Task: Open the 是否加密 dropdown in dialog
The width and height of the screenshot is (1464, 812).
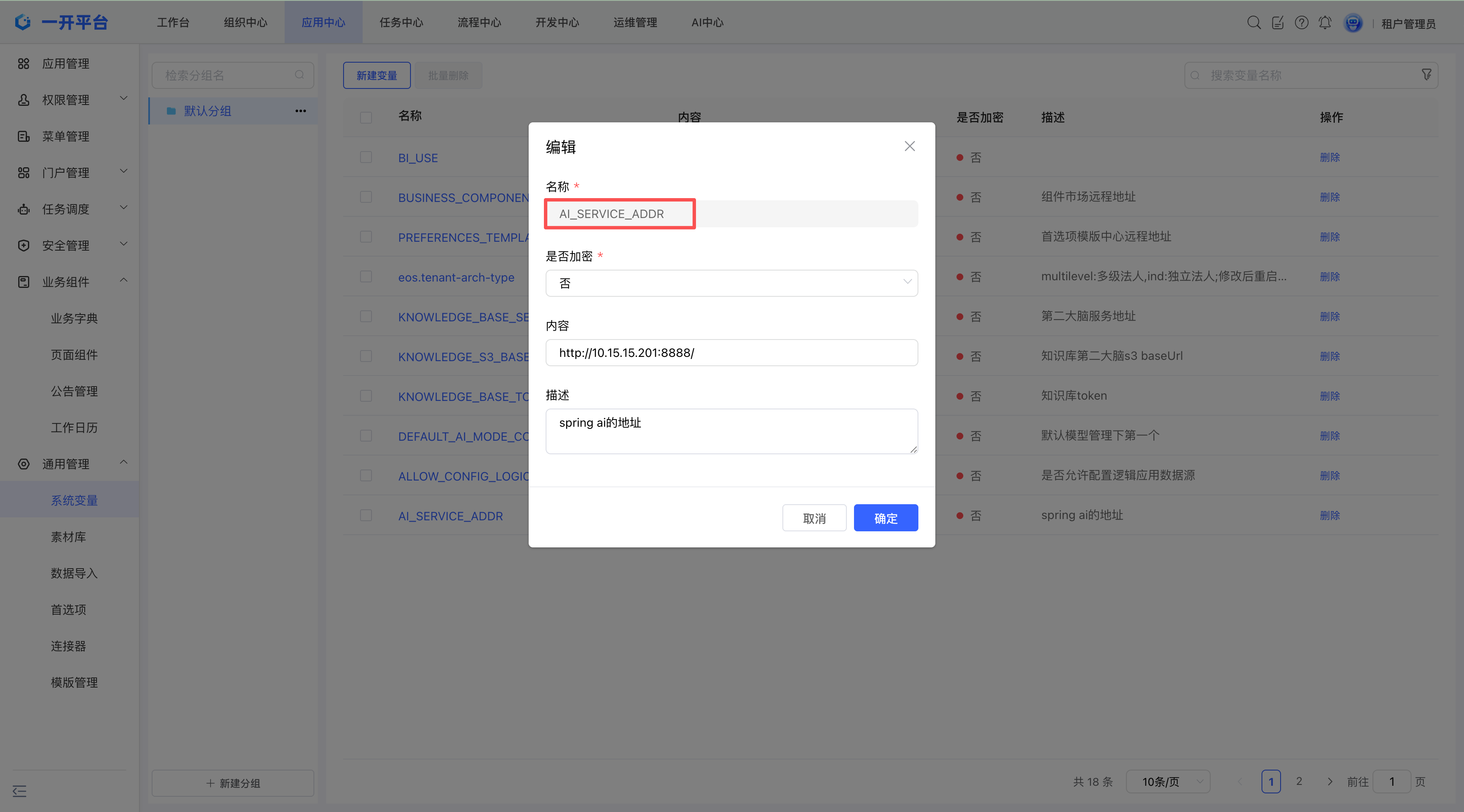Action: click(732, 283)
